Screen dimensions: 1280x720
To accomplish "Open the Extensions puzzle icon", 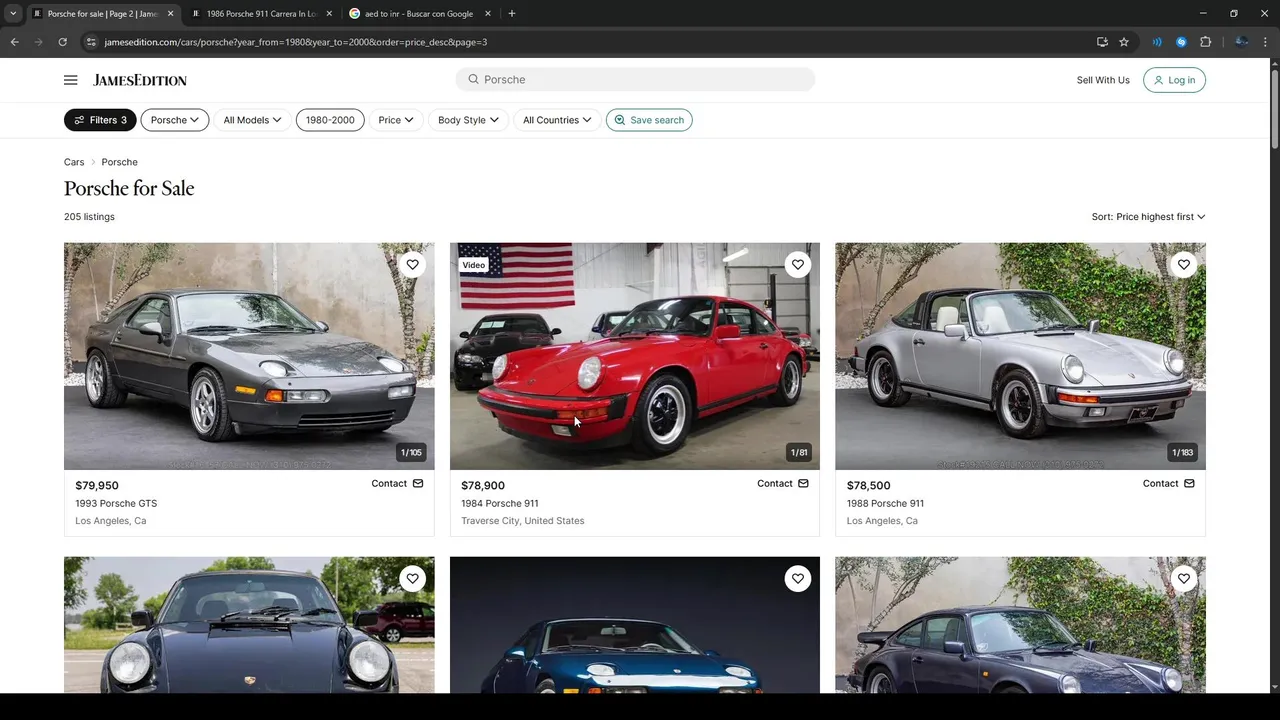I will [x=1205, y=42].
